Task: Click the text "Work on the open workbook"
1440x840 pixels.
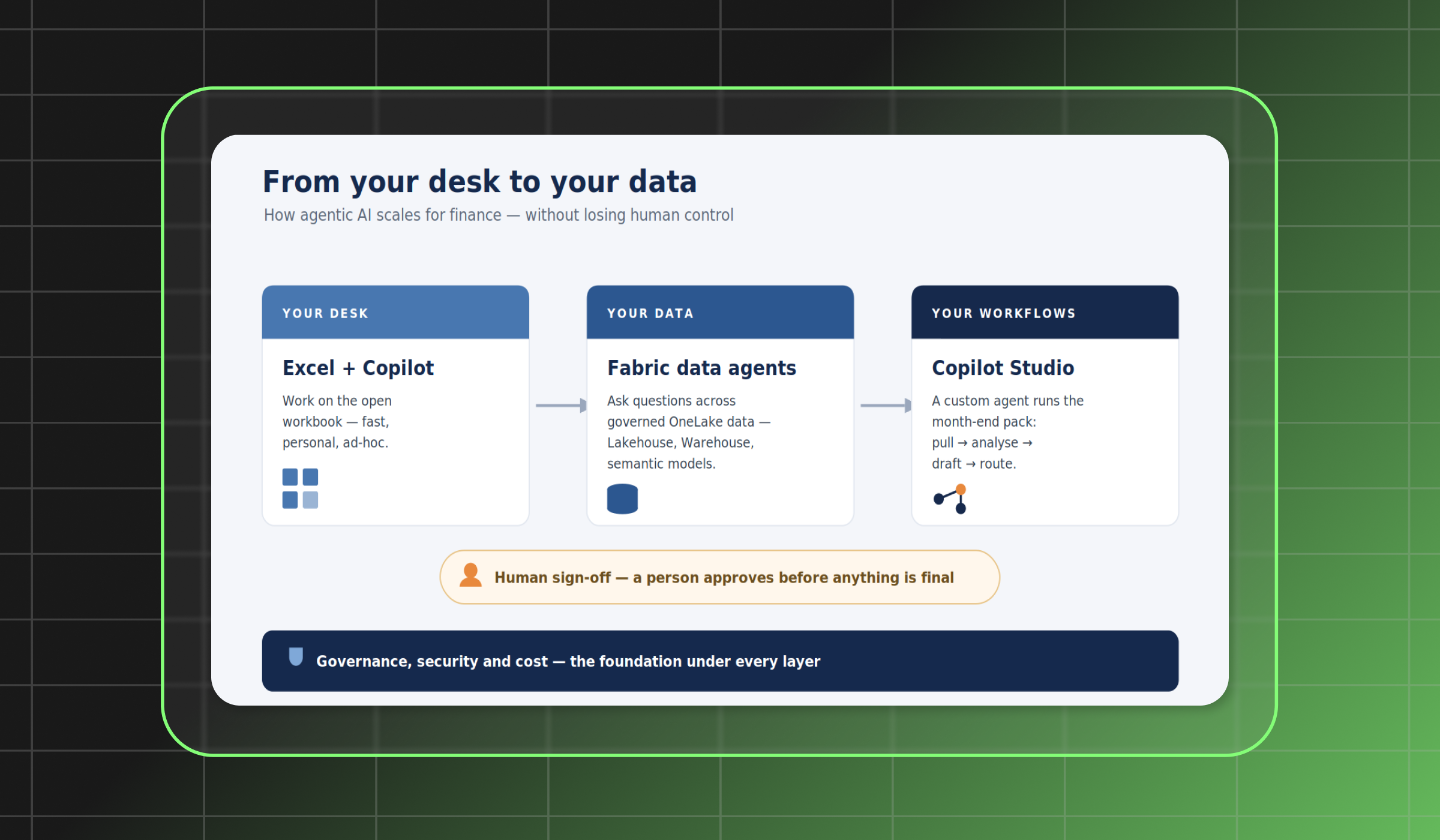Action: pos(337,411)
